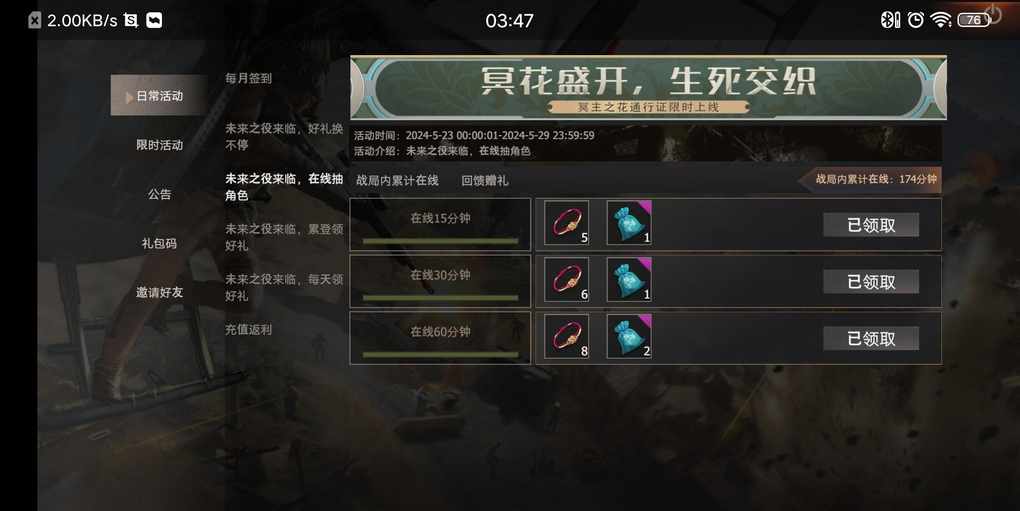
Task: Click 已领取 button for 60-minute reward
Action: click(871, 339)
